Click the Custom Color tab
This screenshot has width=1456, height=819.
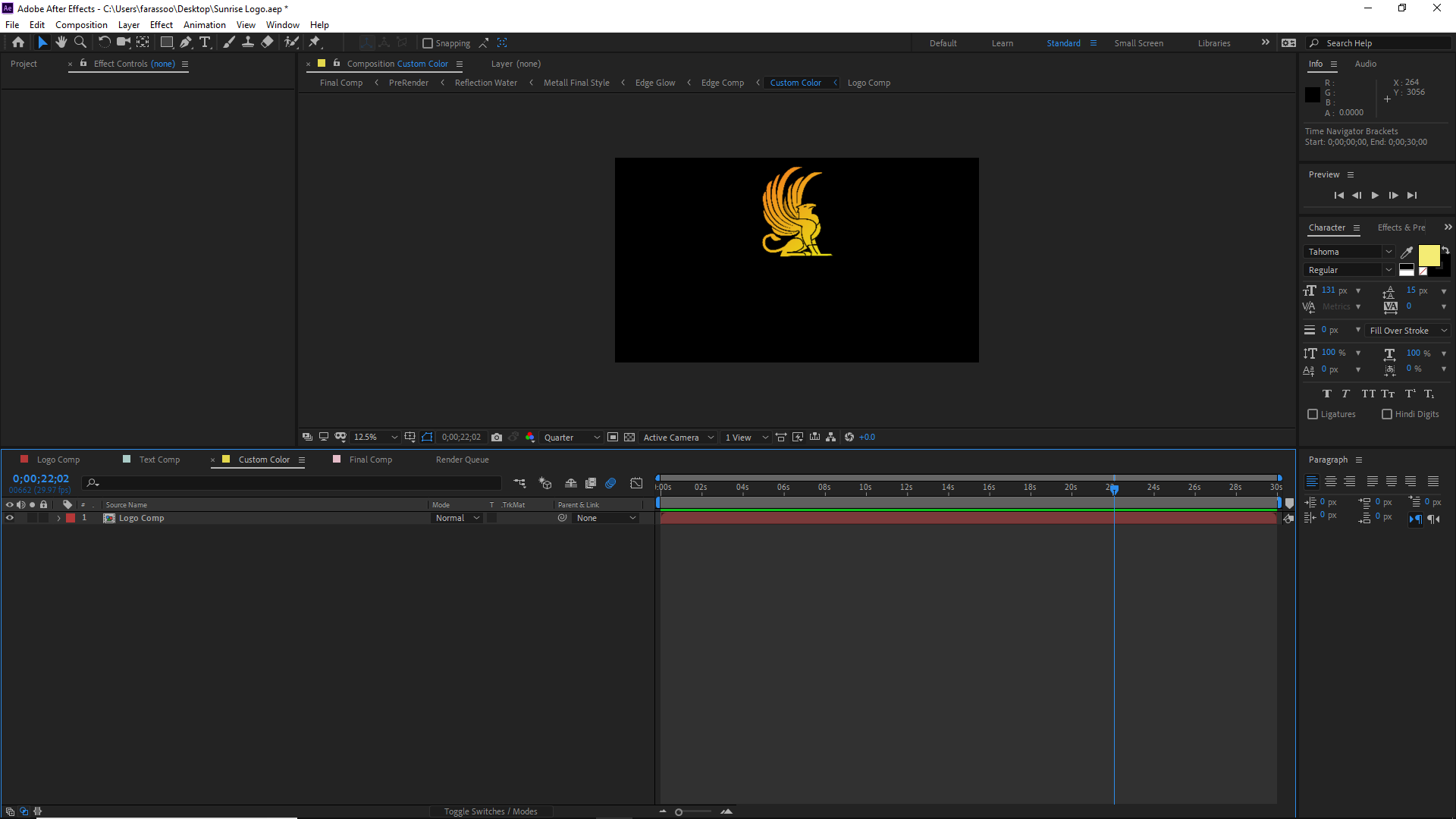[x=263, y=459]
